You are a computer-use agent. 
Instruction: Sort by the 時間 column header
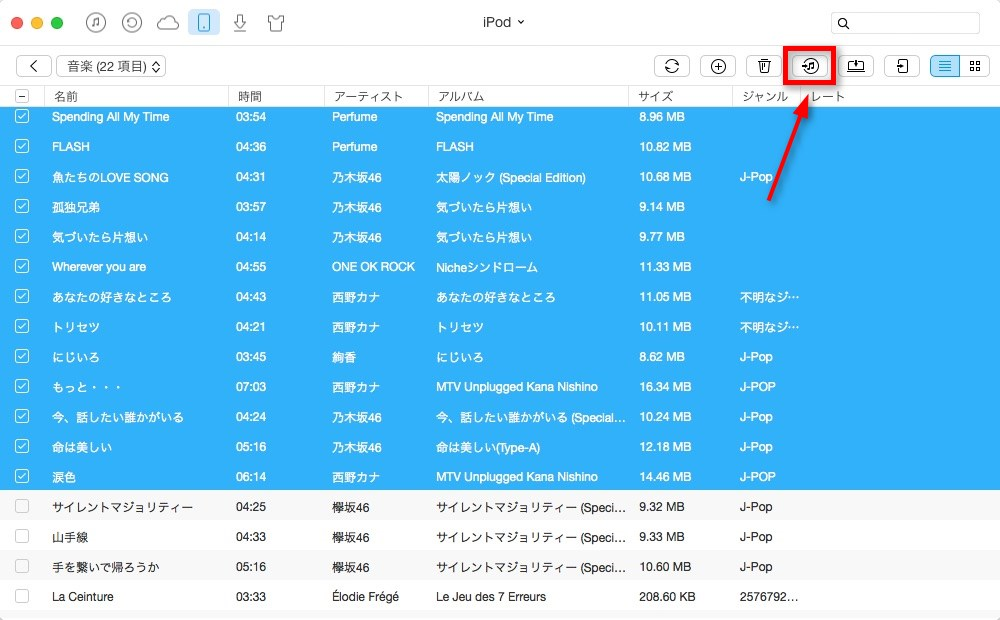276,96
